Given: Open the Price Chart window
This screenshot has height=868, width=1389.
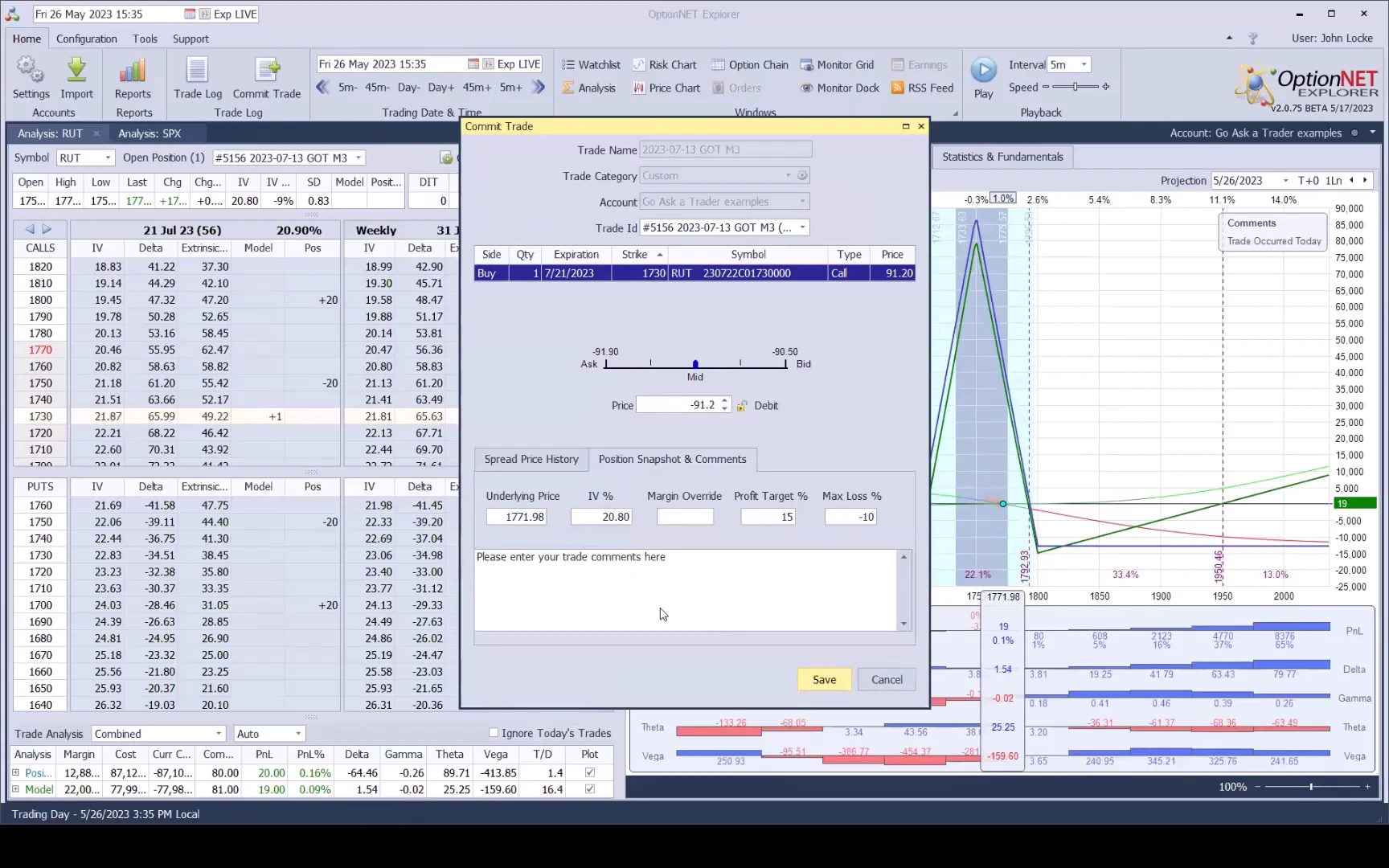Looking at the screenshot, I should (x=666, y=88).
